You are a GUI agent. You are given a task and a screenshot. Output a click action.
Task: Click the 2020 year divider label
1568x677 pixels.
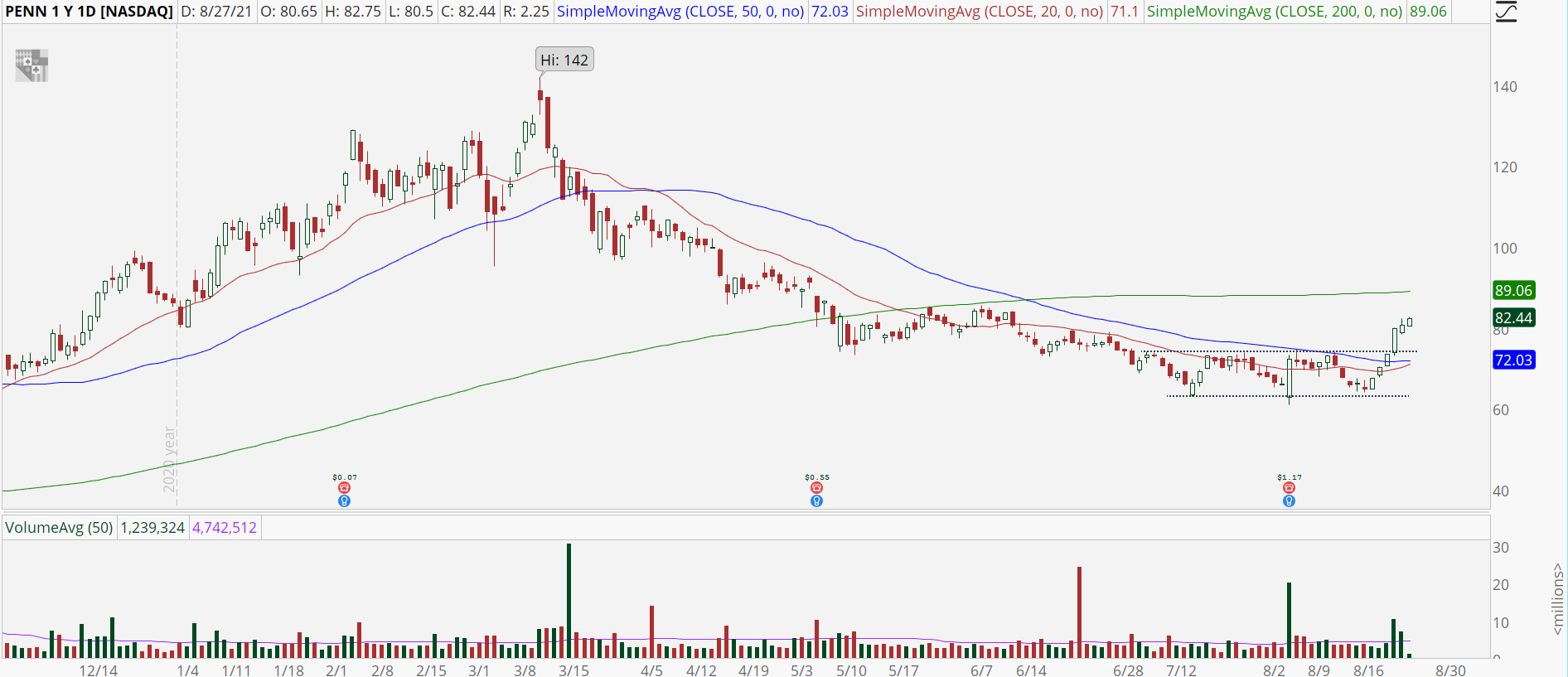tap(170, 459)
